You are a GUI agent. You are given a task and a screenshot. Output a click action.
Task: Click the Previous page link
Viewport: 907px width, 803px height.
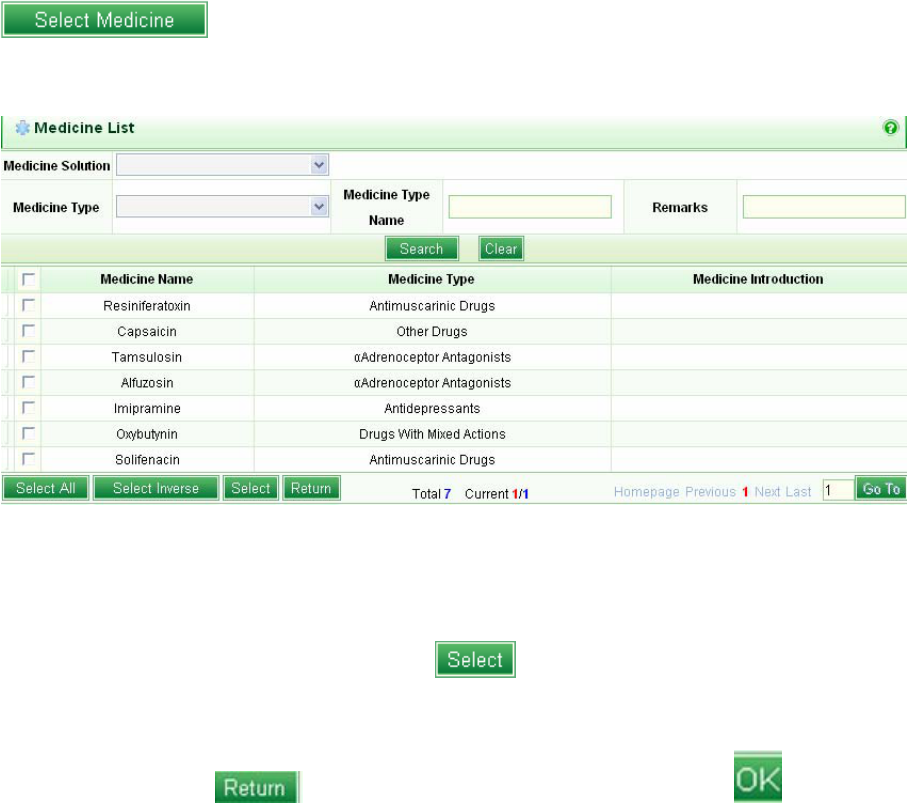[710, 492]
